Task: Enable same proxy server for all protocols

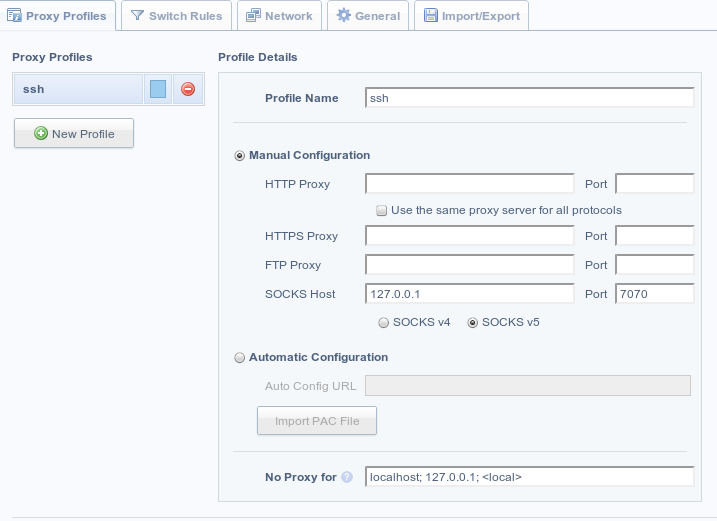Action: [x=381, y=211]
